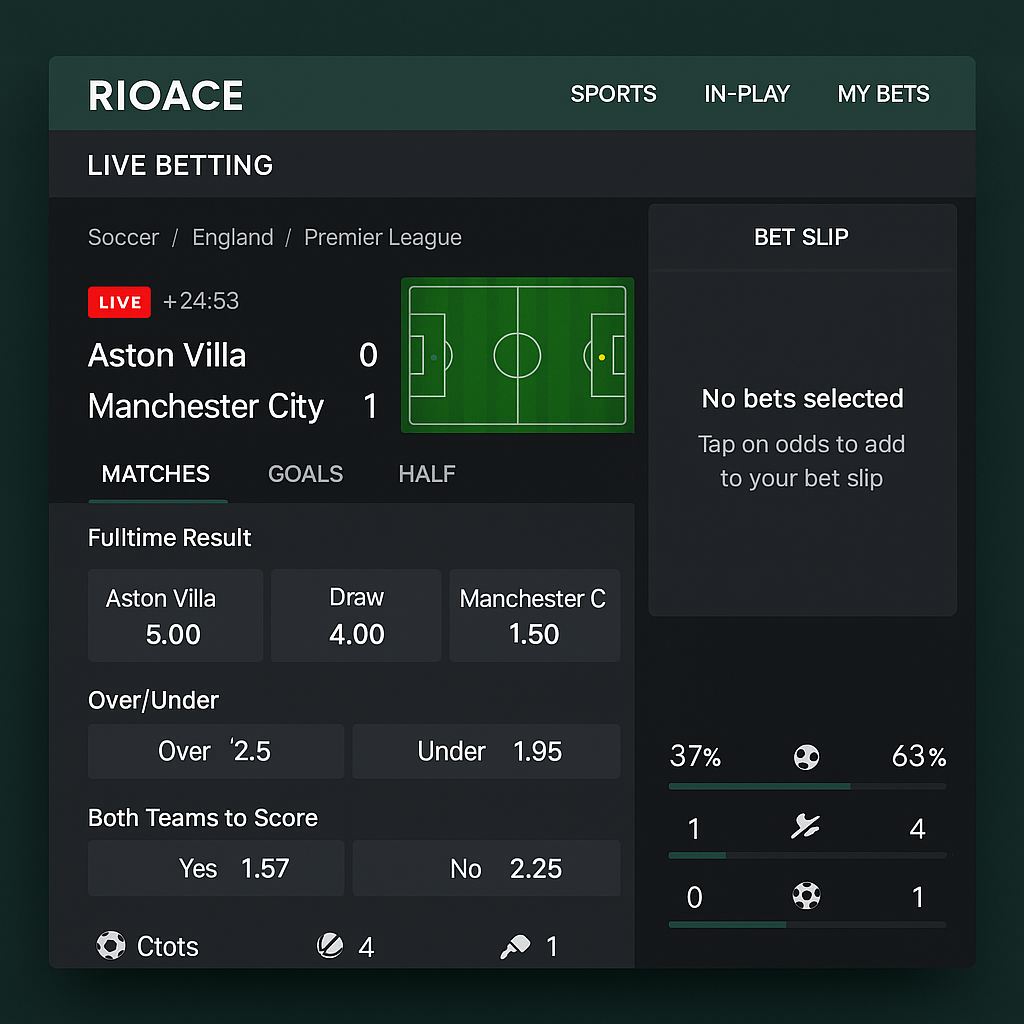This screenshot has height=1024, width=1024.
Task: Click the goals soccer ball icon above score bar
Action: (806, 896)
